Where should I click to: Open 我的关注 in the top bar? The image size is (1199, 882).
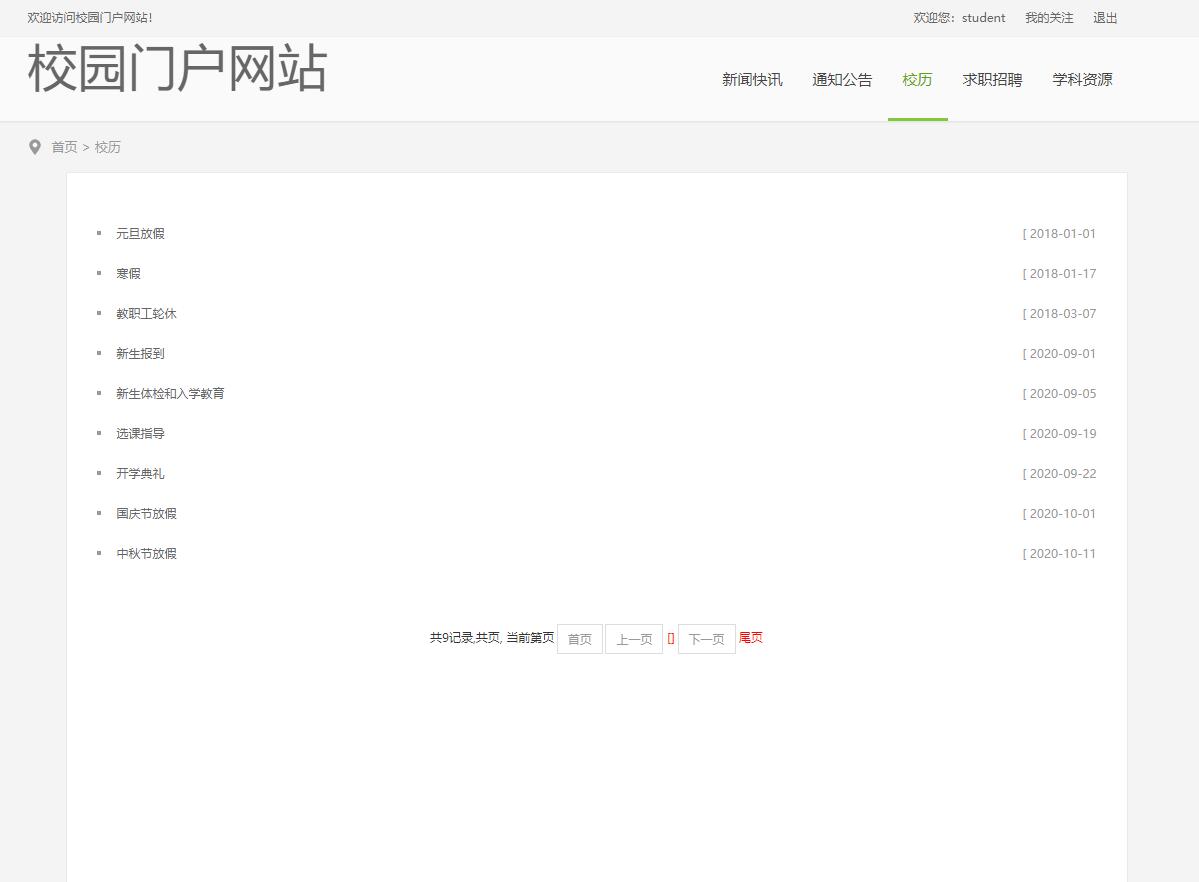(1048, 17)
